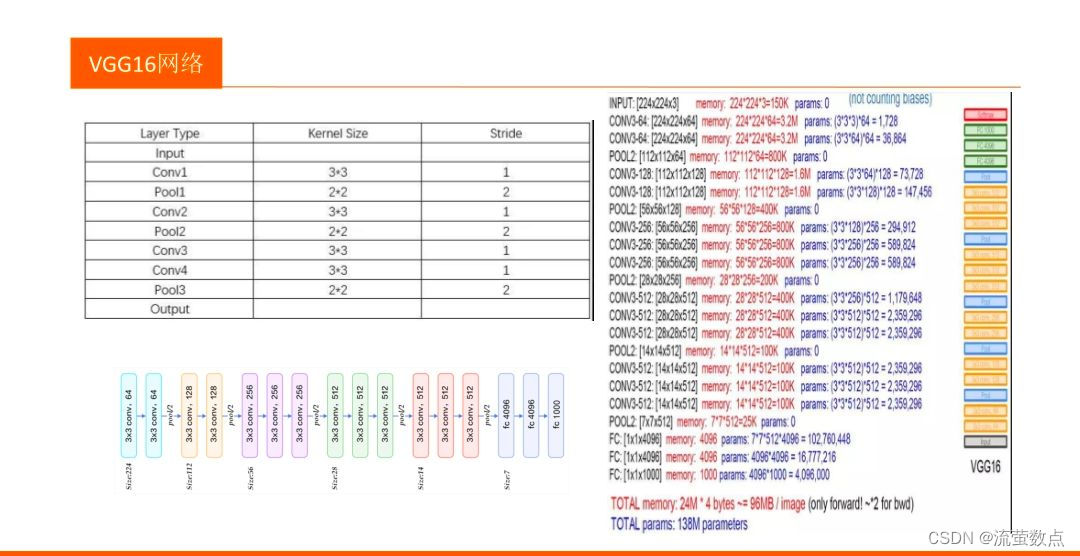Select the Output row label in table
Screen dimensions: 1080x556
pyautogui.click(x=169, y=309)
